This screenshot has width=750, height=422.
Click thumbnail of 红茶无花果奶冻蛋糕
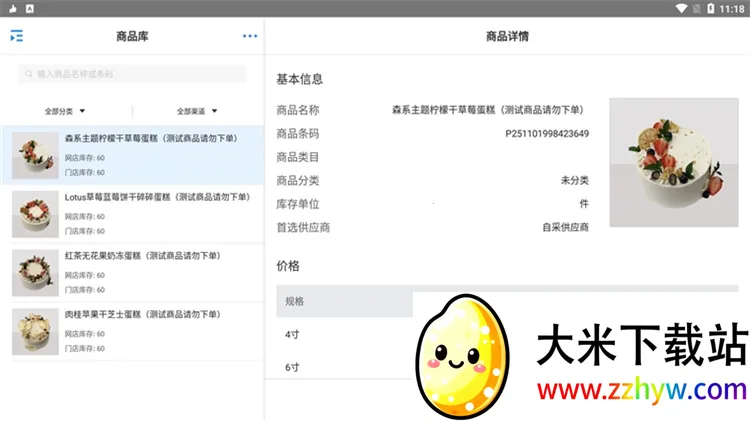tap(35, 272)
